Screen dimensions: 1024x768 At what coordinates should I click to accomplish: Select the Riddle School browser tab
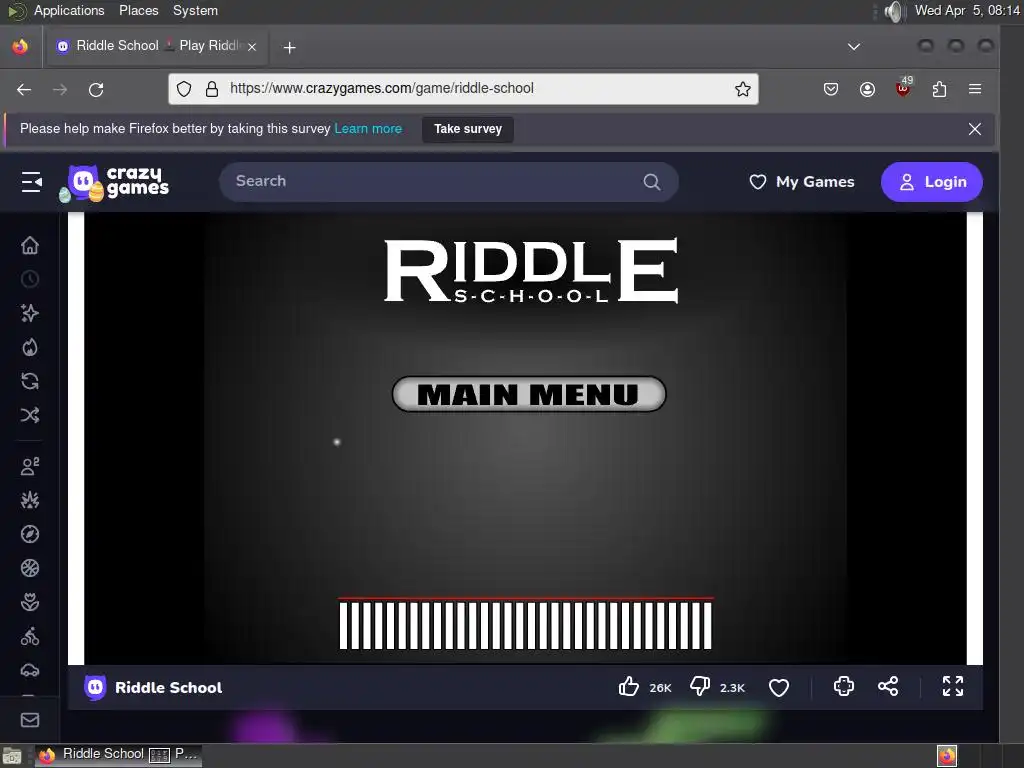click(x=156, y=46)
